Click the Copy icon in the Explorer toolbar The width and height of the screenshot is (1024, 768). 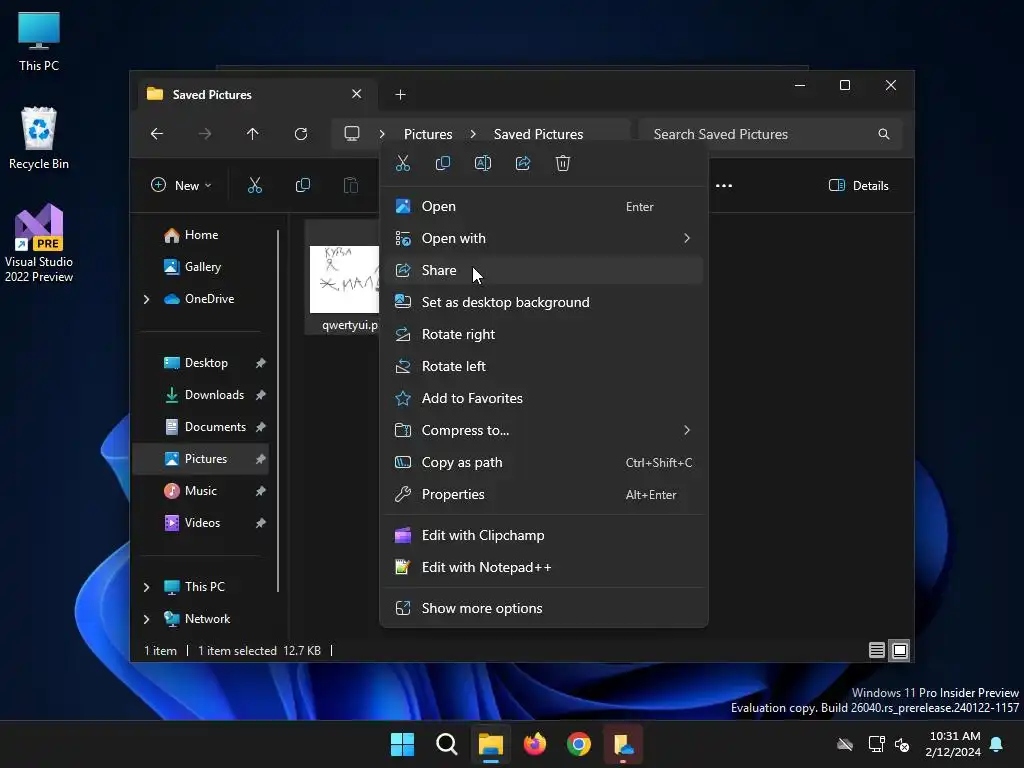click(303, 185)
